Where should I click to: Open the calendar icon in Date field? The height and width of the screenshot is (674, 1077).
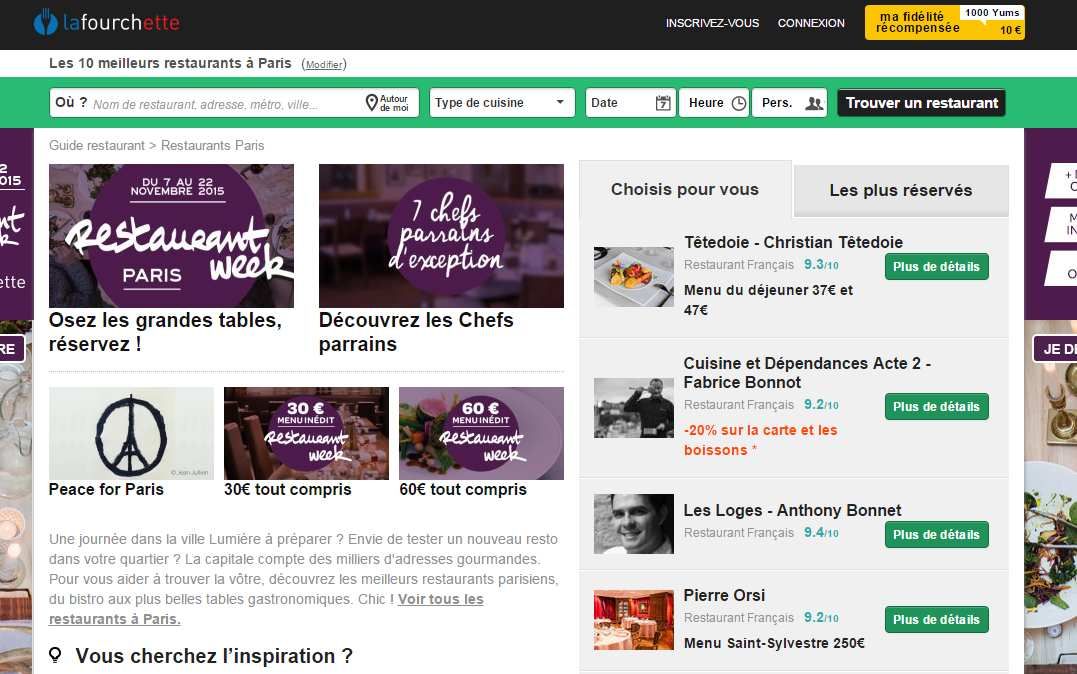point(663,103)
